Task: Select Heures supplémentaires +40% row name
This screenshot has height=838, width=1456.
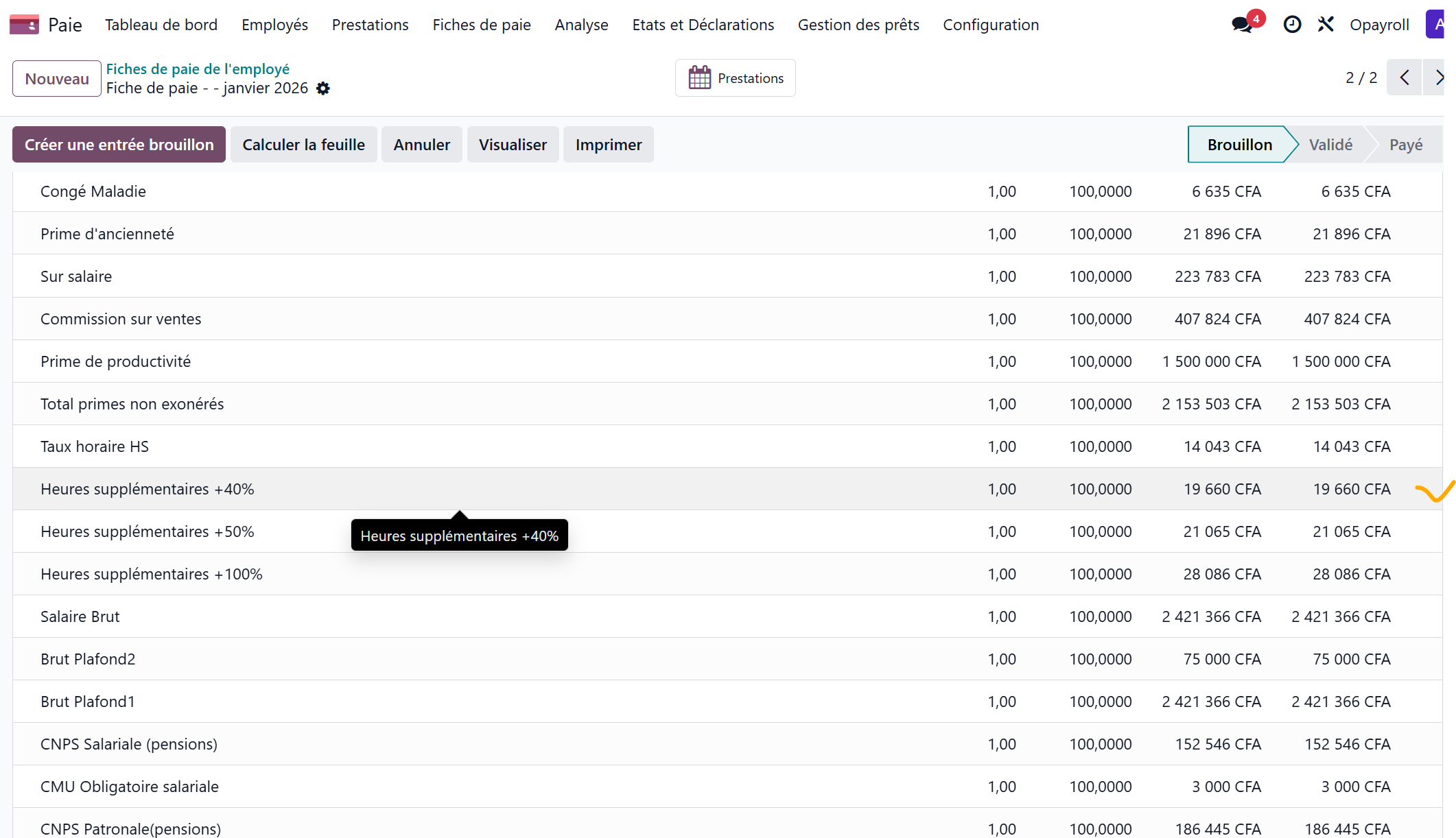Action: coord(148,489)
